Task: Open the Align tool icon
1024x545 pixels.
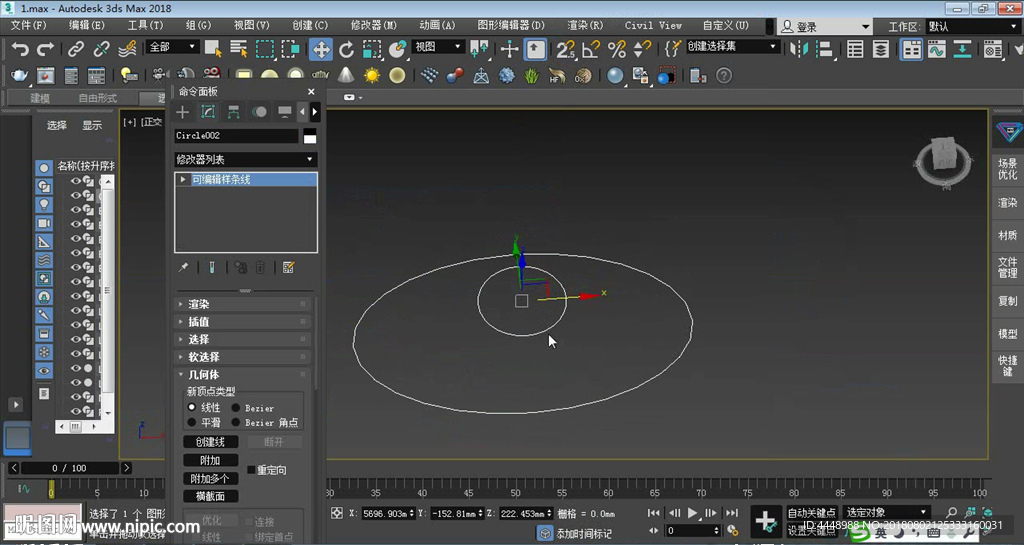Action: (x=825, y=49)
